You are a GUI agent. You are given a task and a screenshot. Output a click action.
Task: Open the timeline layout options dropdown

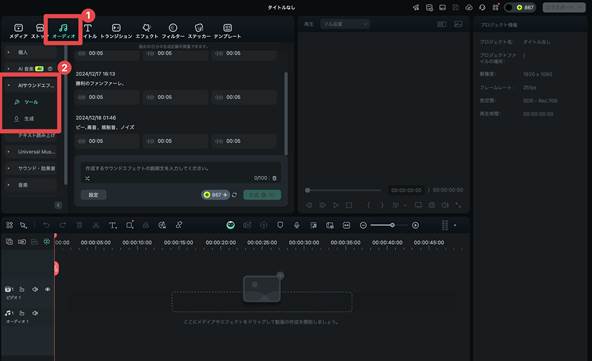coord(455,225)
